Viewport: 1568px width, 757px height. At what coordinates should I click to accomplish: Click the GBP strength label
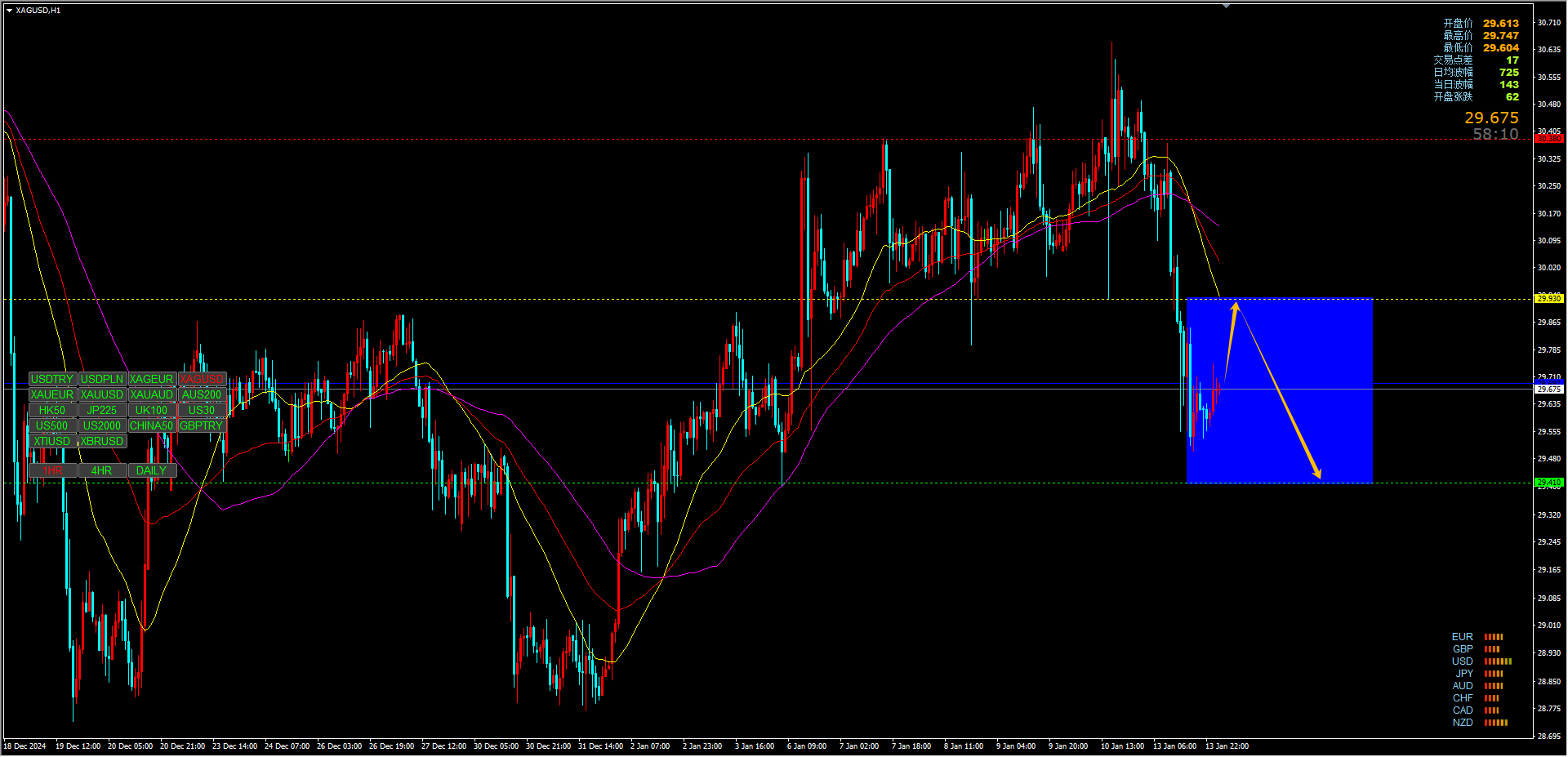pyautogui.click(x=1463, y=649)
